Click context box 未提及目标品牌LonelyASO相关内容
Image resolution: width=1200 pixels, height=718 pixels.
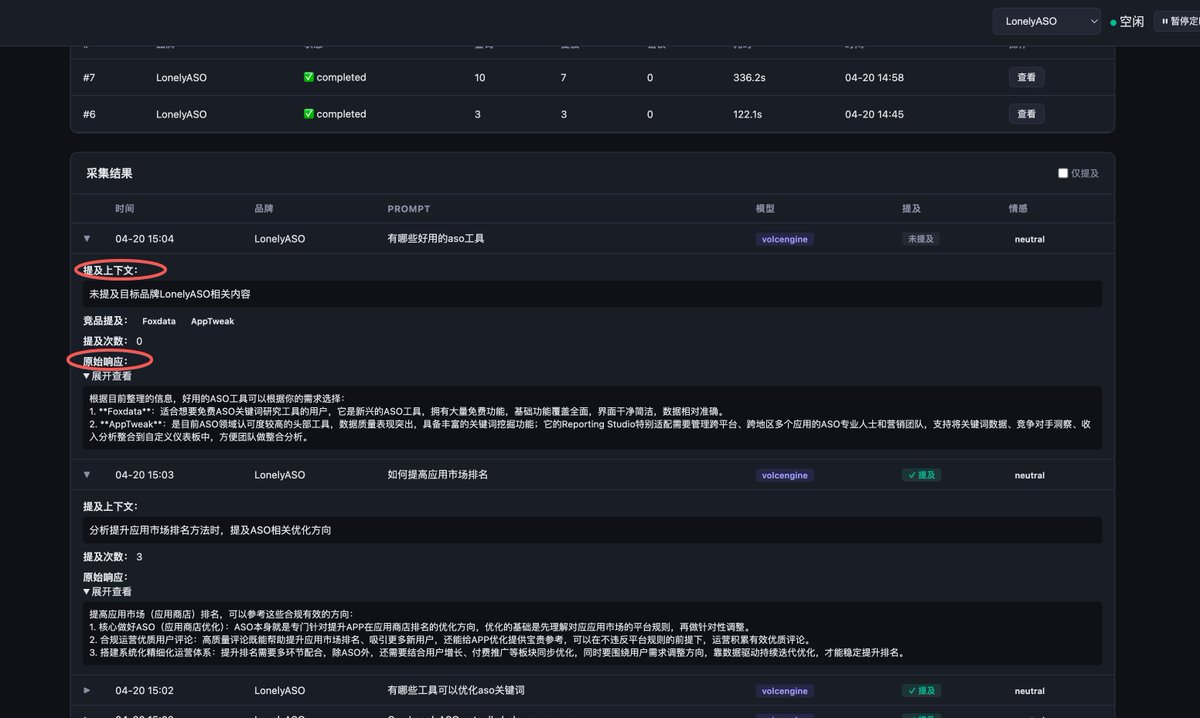[592, 294]
